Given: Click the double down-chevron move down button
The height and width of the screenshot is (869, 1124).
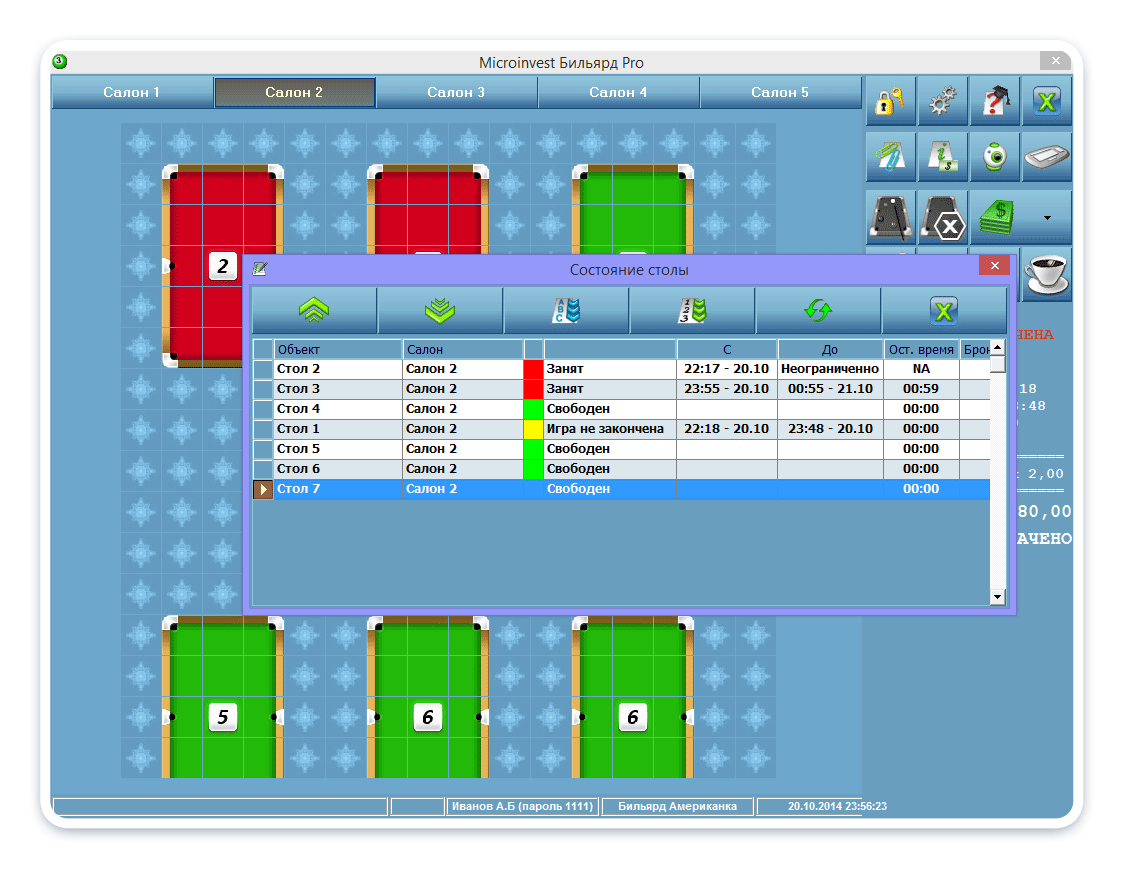Looking at the screenshot, I should [440, 311].
